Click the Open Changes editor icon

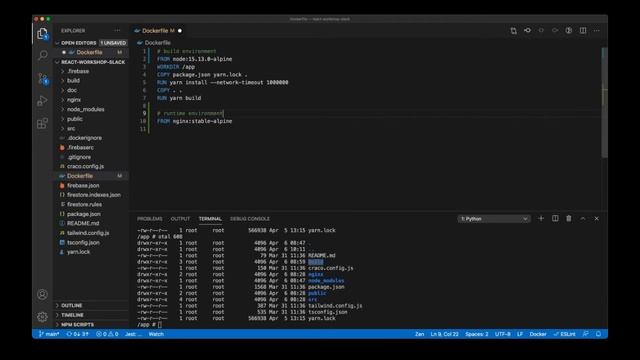click(513, 31)
